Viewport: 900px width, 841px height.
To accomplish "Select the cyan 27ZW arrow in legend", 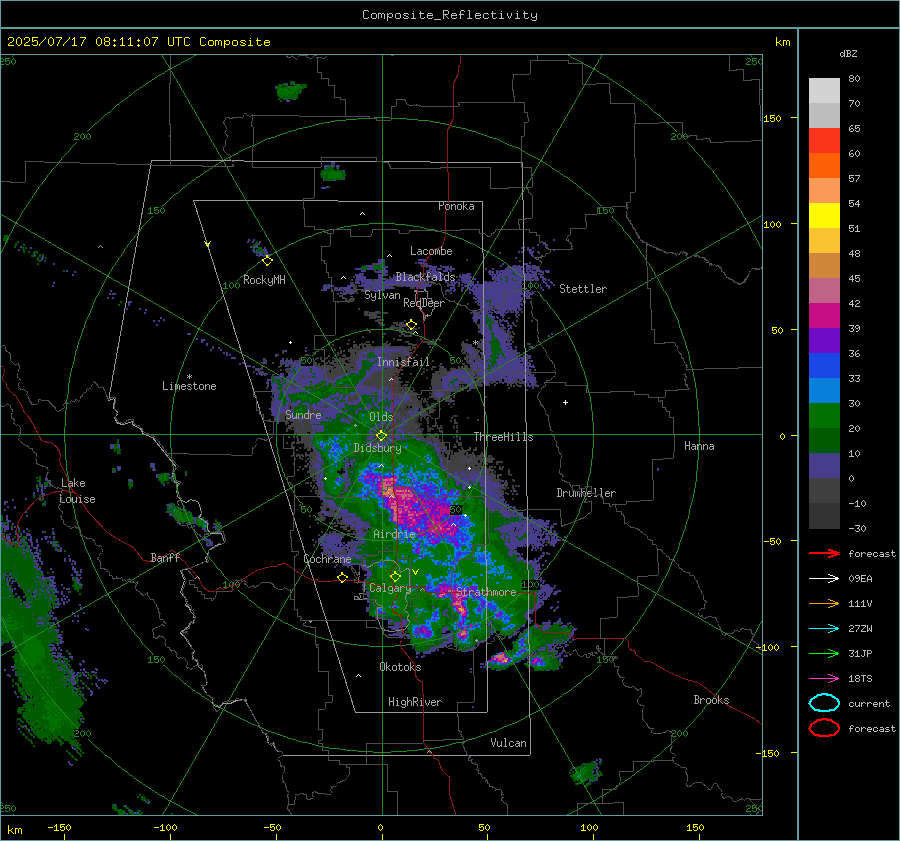I will [x=824, y=629].
